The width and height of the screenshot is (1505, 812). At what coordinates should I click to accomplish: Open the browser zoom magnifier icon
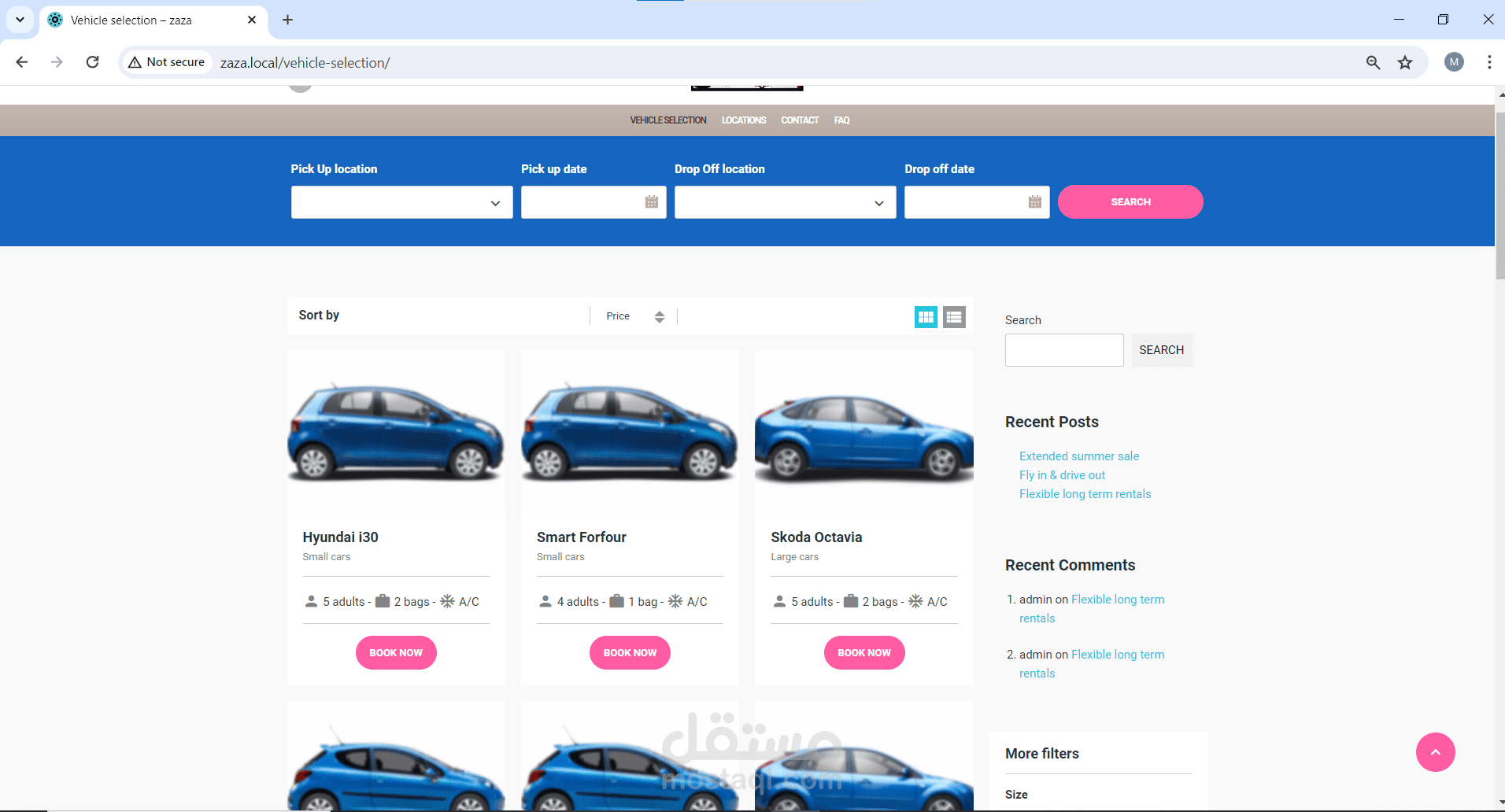pos(1373,62)
